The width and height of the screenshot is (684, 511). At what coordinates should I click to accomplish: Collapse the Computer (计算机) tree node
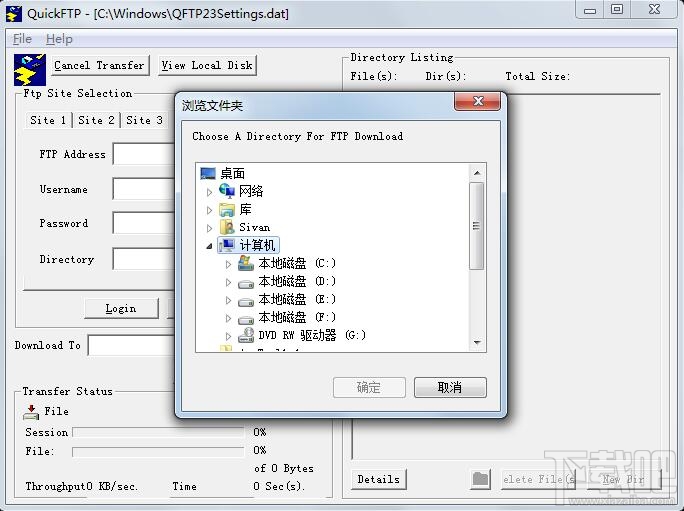point(209,246)
